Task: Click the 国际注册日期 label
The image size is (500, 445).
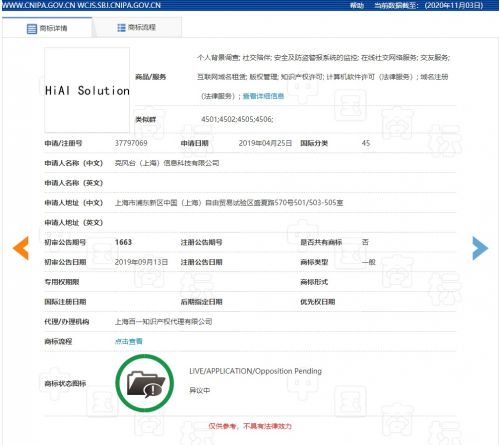Action: click(x=65, y=302)
